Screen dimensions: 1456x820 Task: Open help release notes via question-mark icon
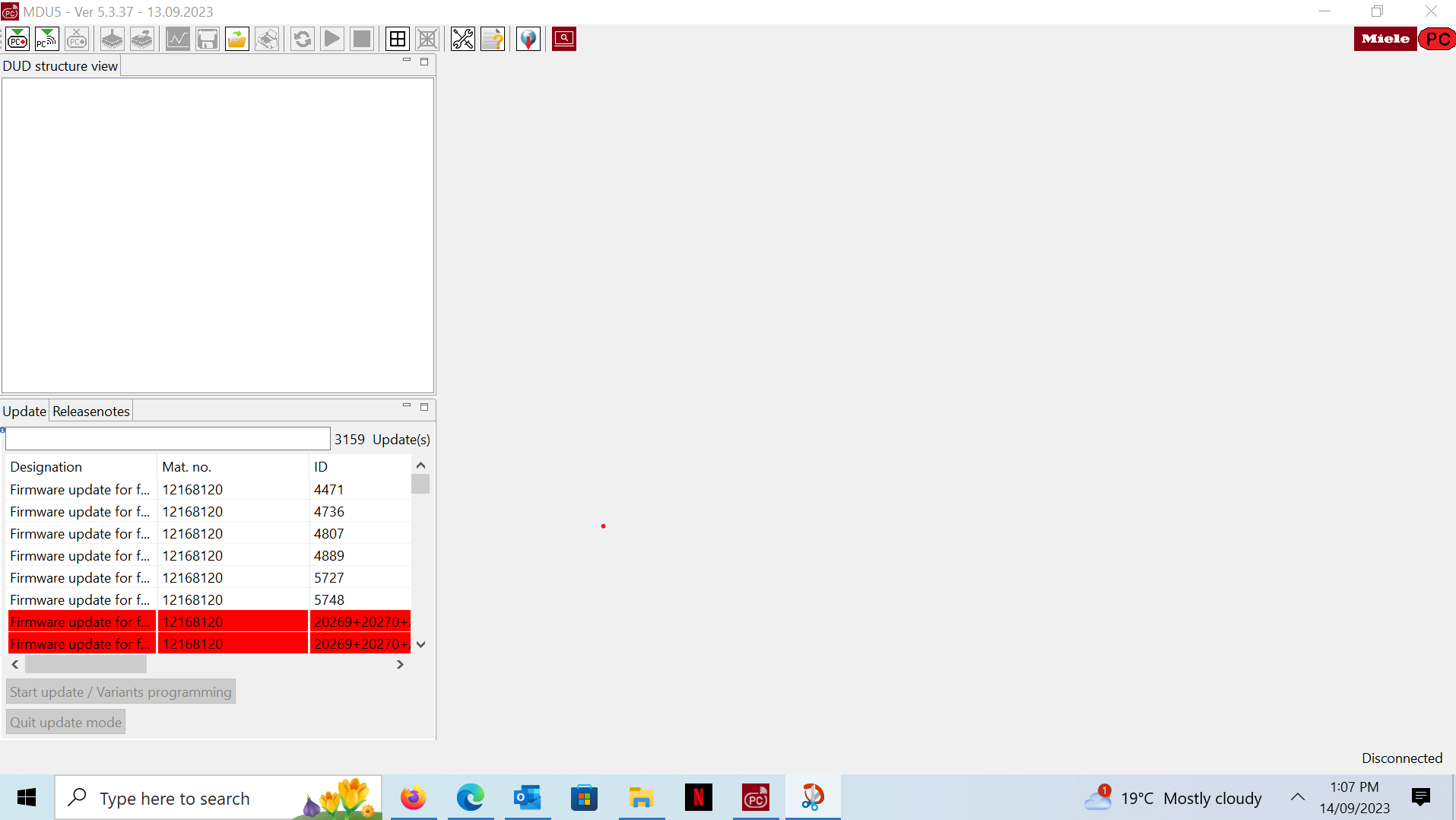pos(492,39)
